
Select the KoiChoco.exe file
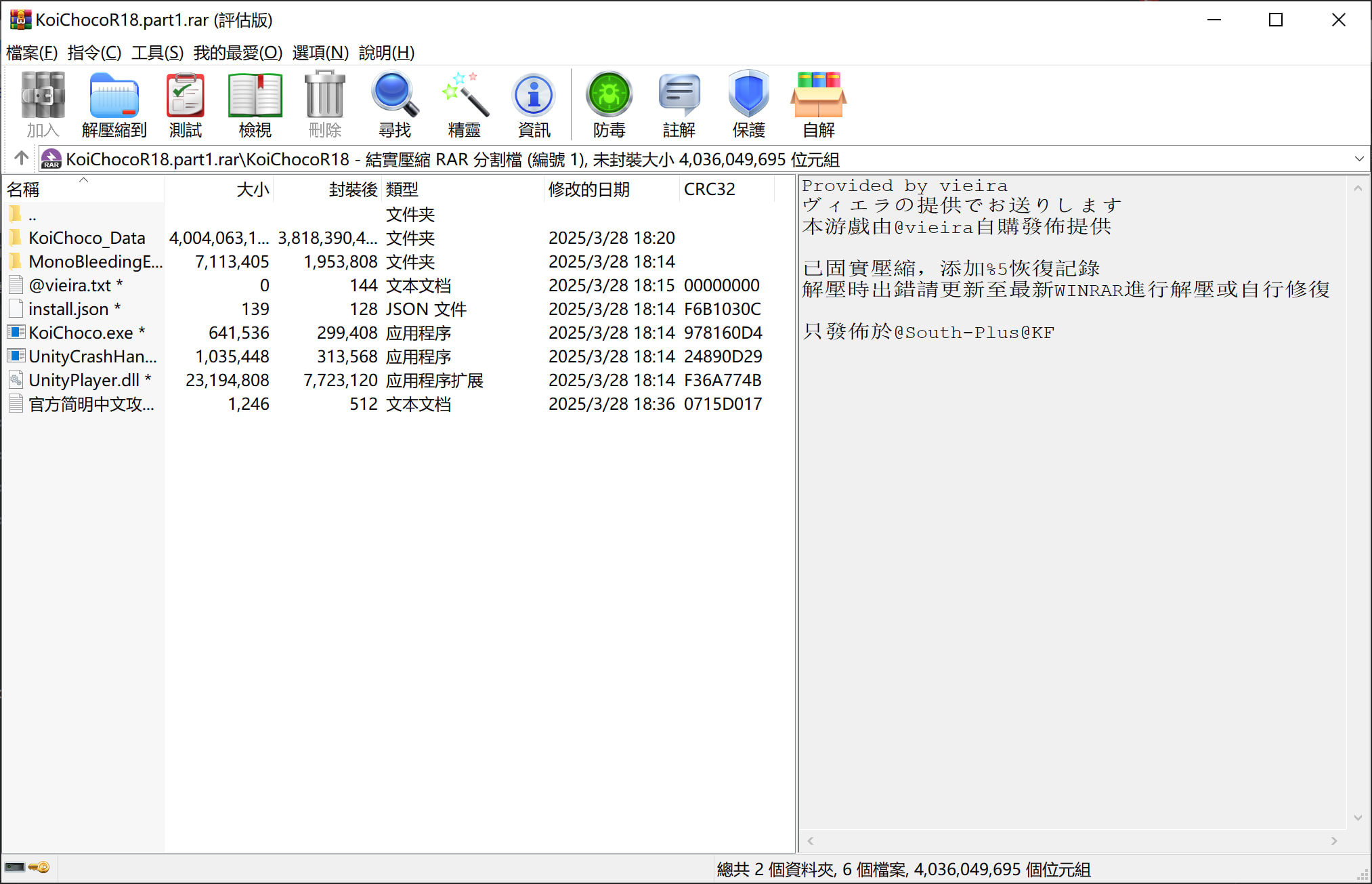(81, 333)
